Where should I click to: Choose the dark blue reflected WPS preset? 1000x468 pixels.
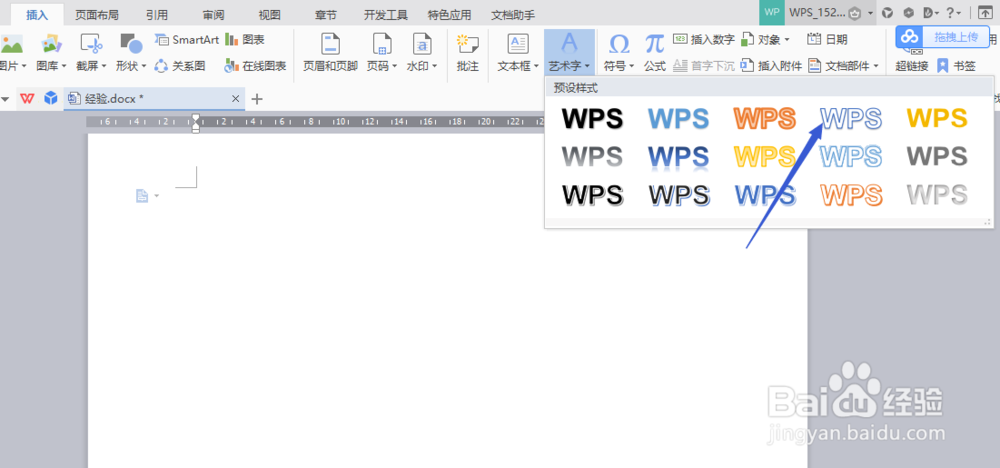679,157
